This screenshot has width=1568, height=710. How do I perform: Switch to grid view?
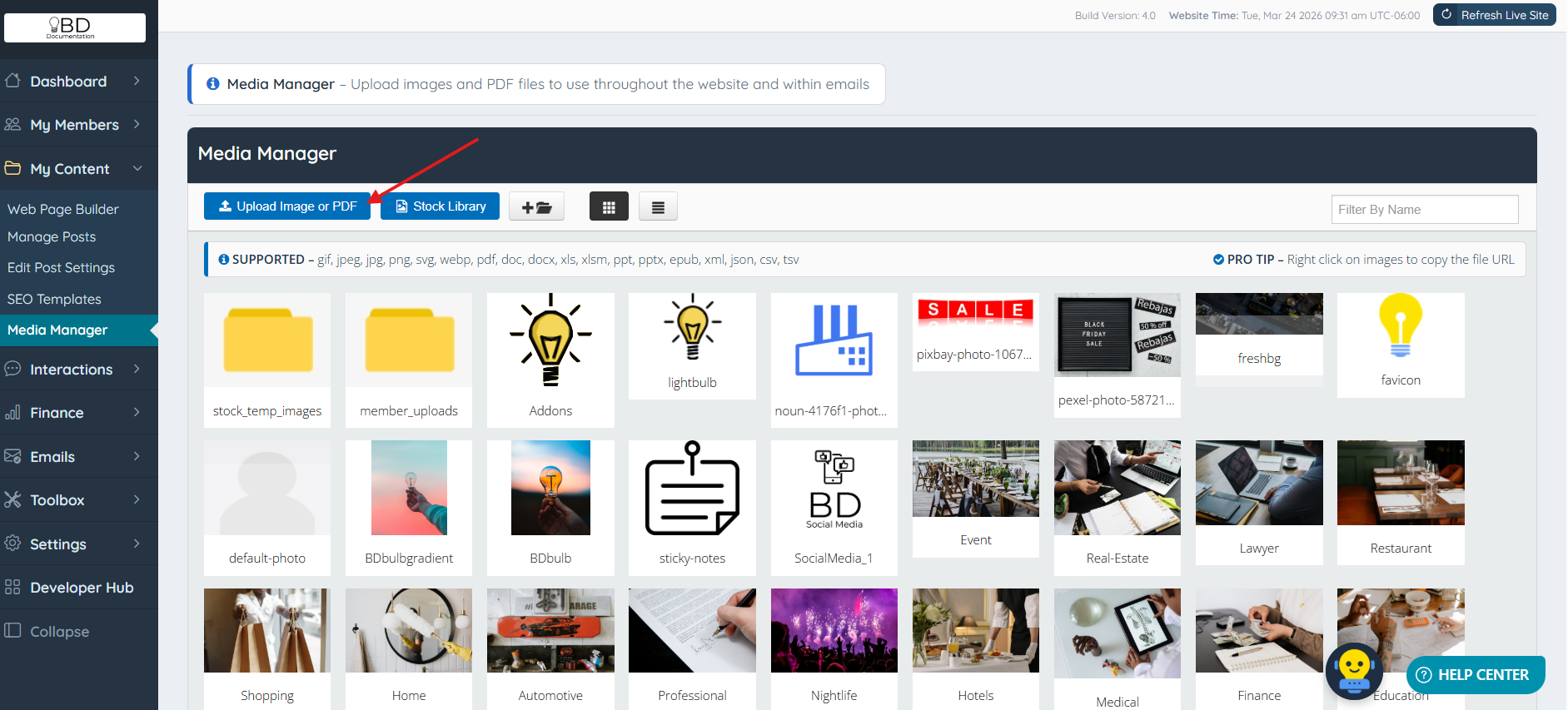coord(609,207)
